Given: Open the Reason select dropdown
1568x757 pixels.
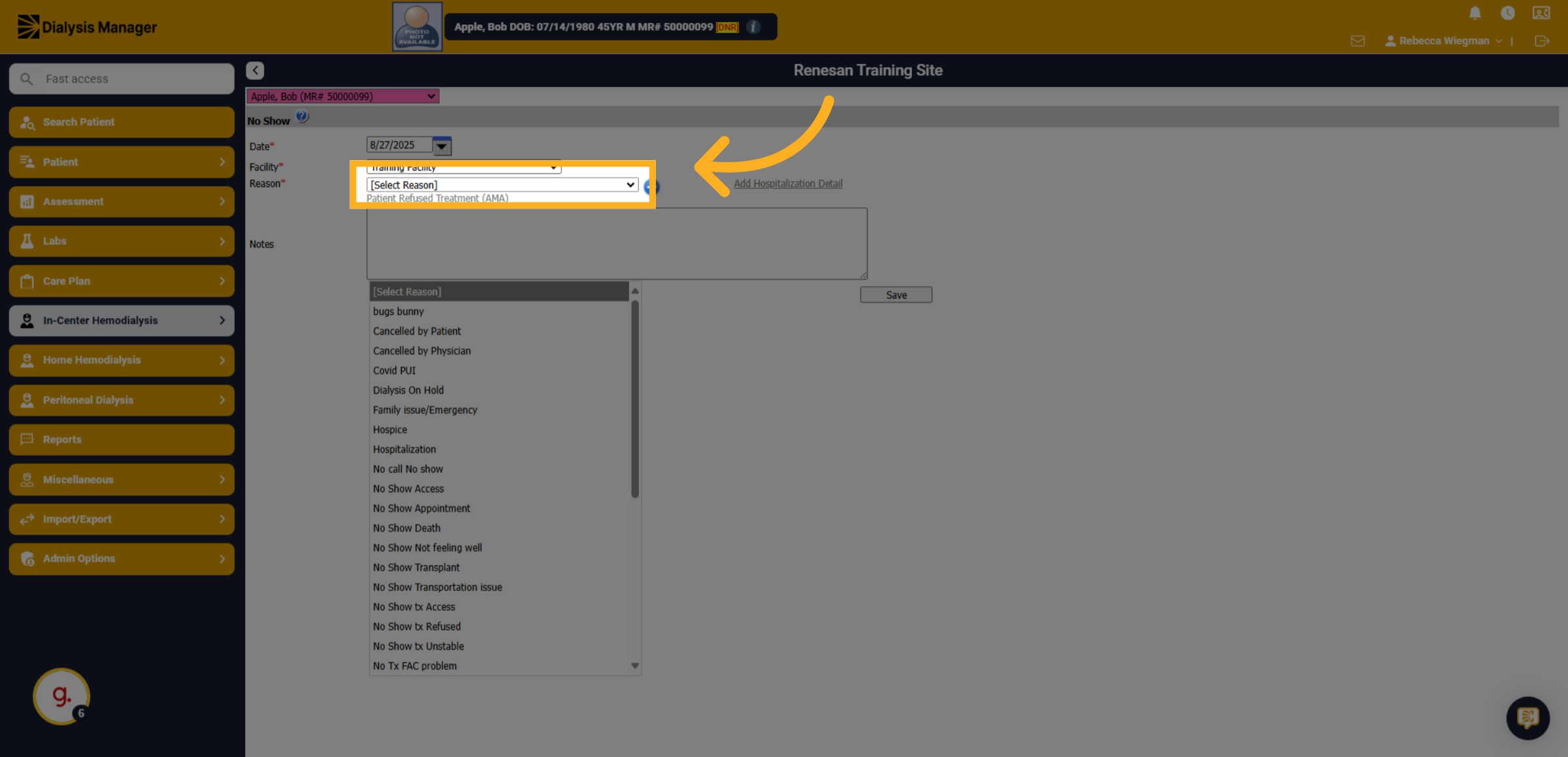Looking at the screenshot, I should [502, 185].
